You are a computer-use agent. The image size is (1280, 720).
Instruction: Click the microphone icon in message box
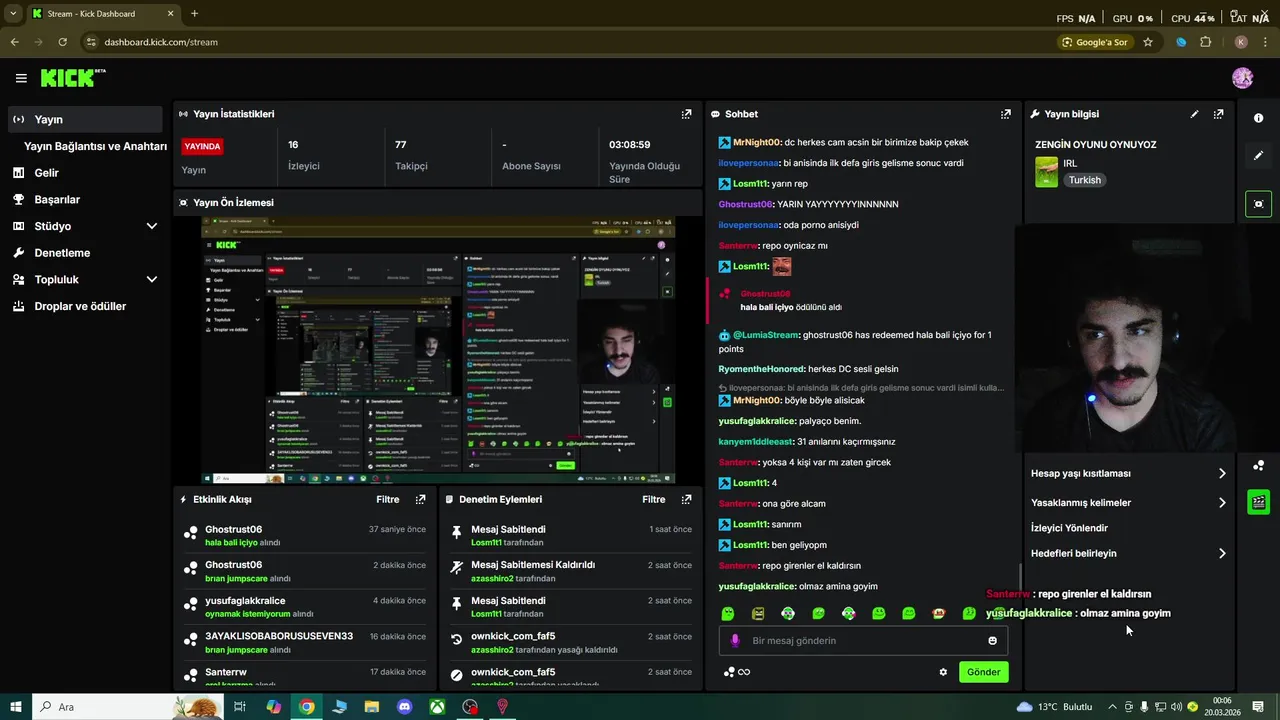click(x=735, y=640)
